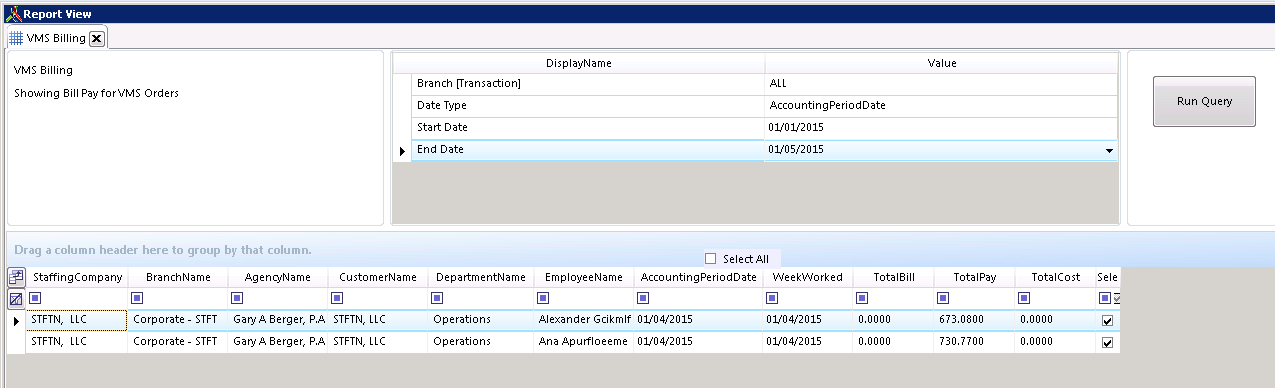Open EmployeeName column filter operator icon
Screen dimensions: 1275x388
[542, 298]
